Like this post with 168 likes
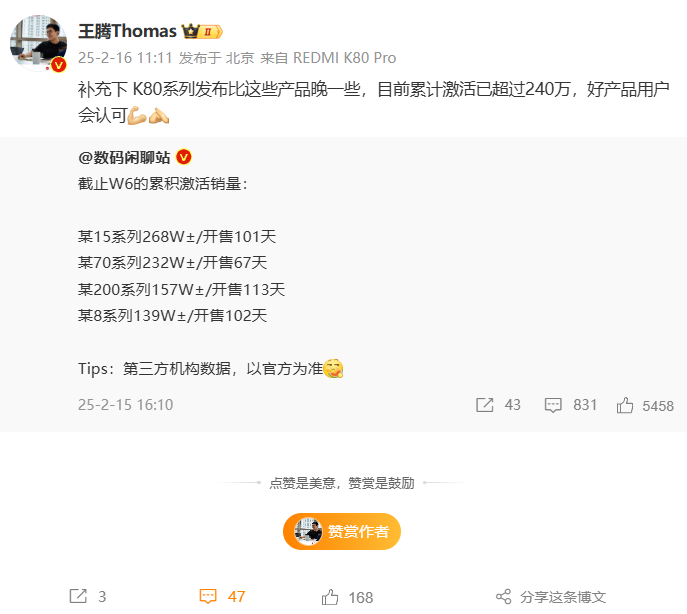 [x=330, y=596]
